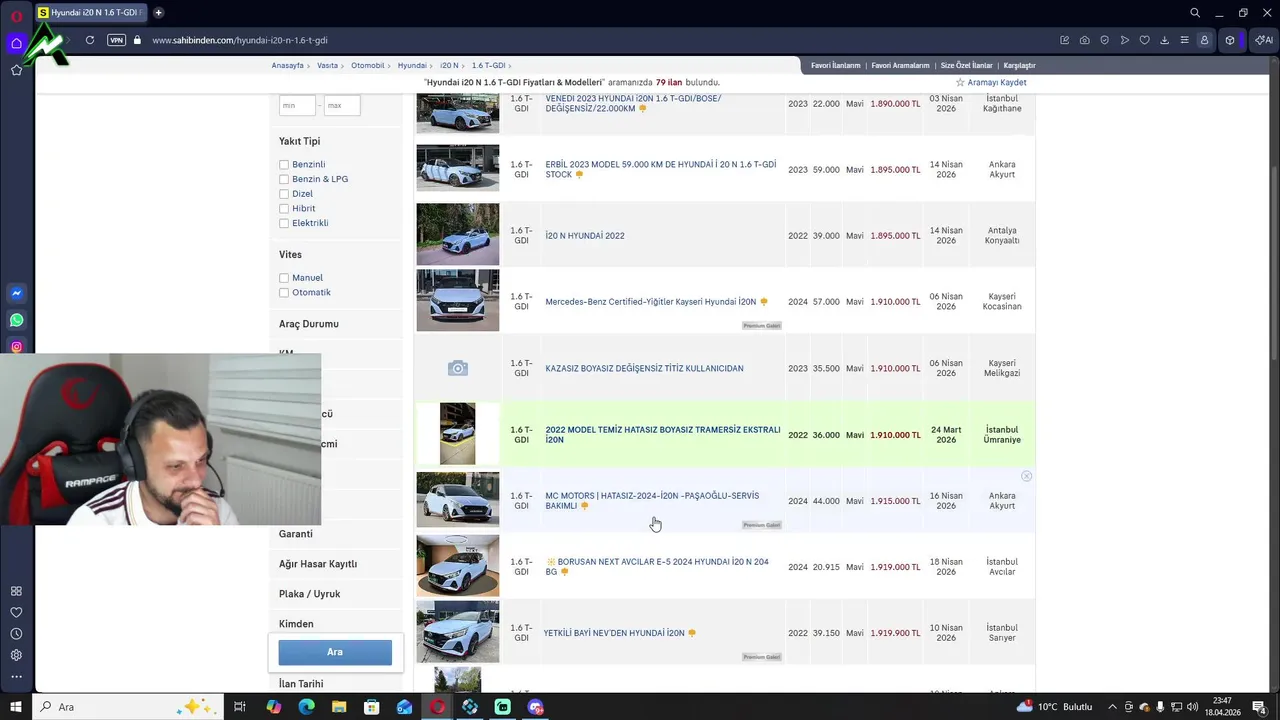This screenshot has width=1280, height=720.
Task: Check the Otomatik transmission checkbox
Action: tap(284, 292)
